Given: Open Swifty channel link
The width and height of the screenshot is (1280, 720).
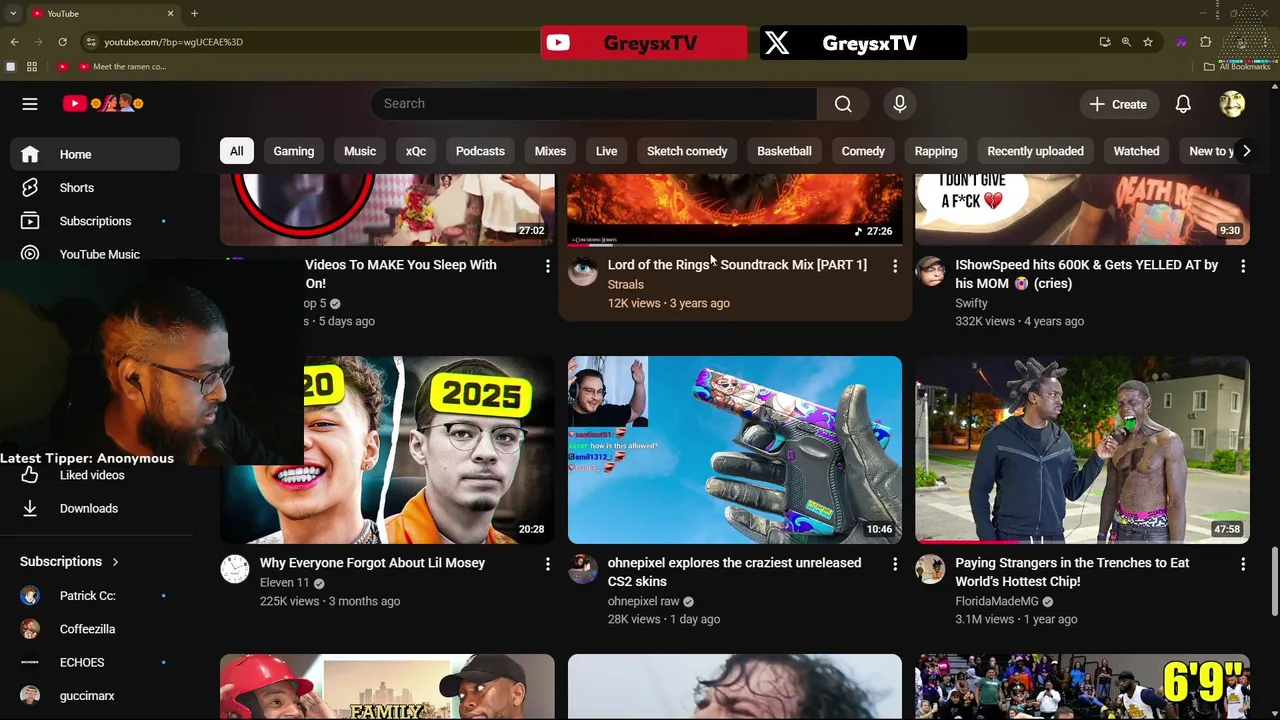Looking at the screenshot, I should (971, 303).
